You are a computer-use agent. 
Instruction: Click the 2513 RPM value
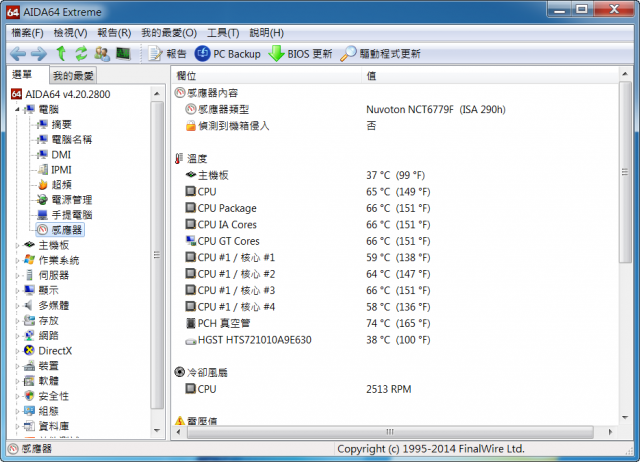tap(389, 389)
